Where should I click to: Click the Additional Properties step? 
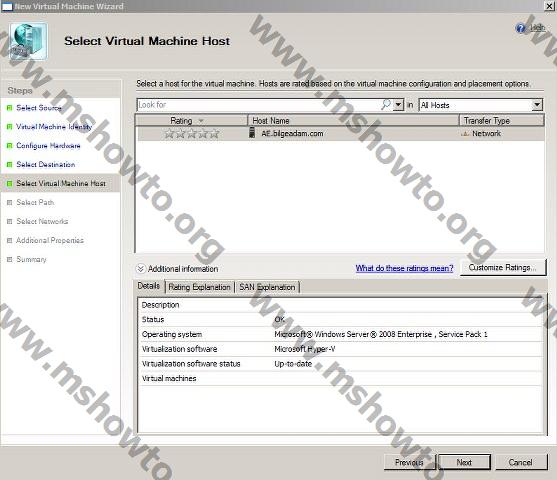pyautogui.click(x=50, y=241)
